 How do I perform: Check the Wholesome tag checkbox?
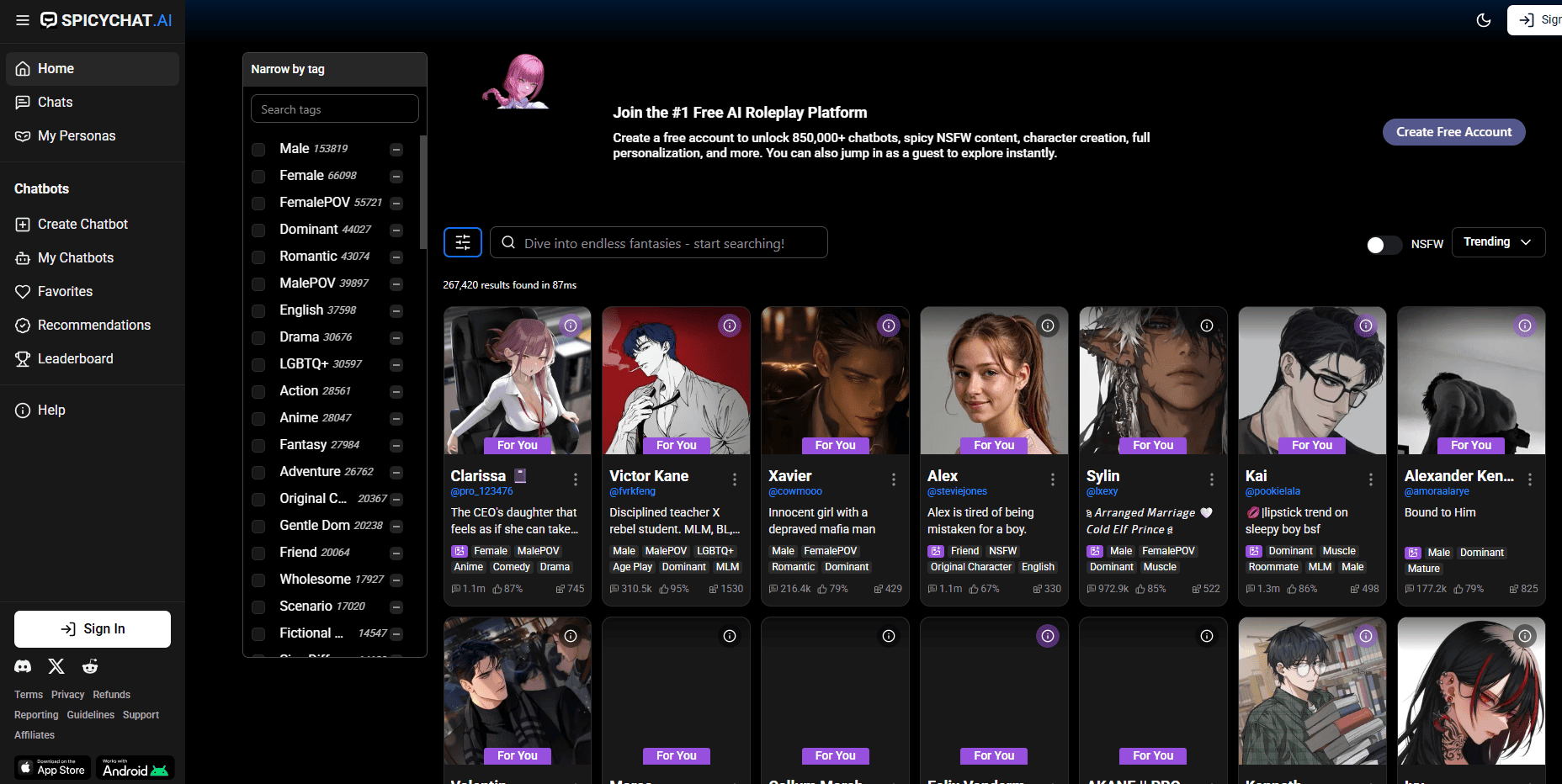[259, 580]
